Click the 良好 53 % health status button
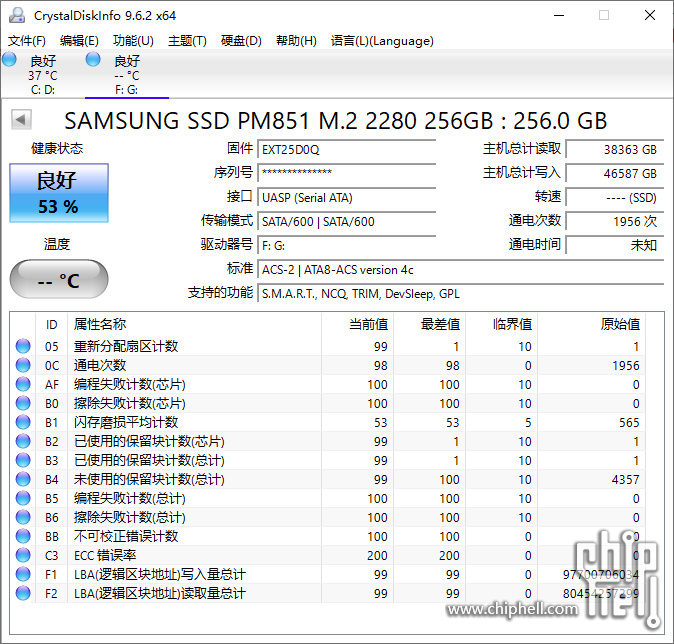The height and width of the screenshot is (644, 674). coord(59,193)
